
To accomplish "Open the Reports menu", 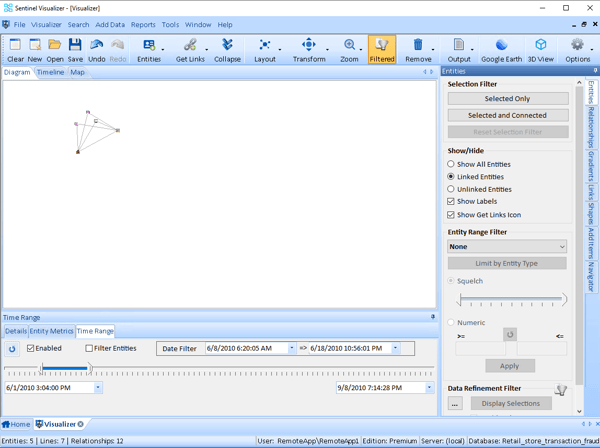I will pyautogui.click(x=143, y=25).
